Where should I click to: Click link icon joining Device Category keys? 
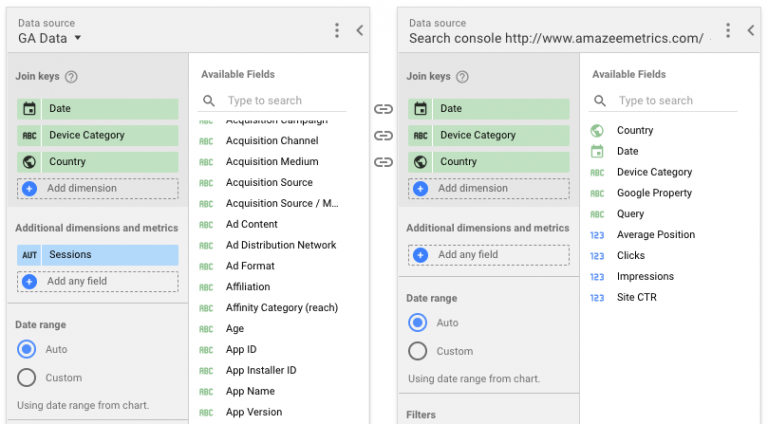[x=384, y=135]
